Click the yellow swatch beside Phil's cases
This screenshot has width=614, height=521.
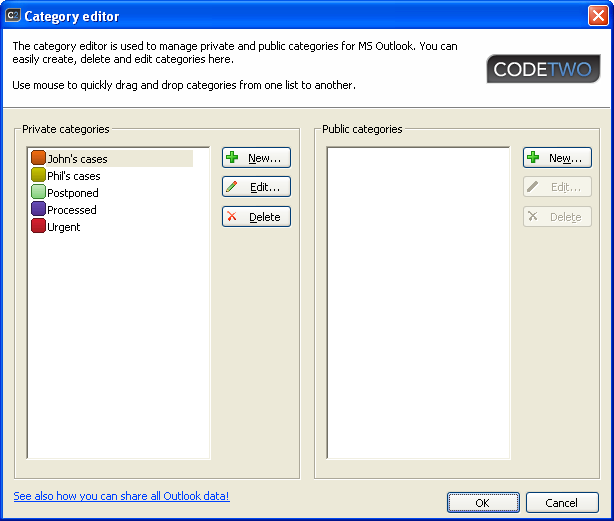click(38, 175)
